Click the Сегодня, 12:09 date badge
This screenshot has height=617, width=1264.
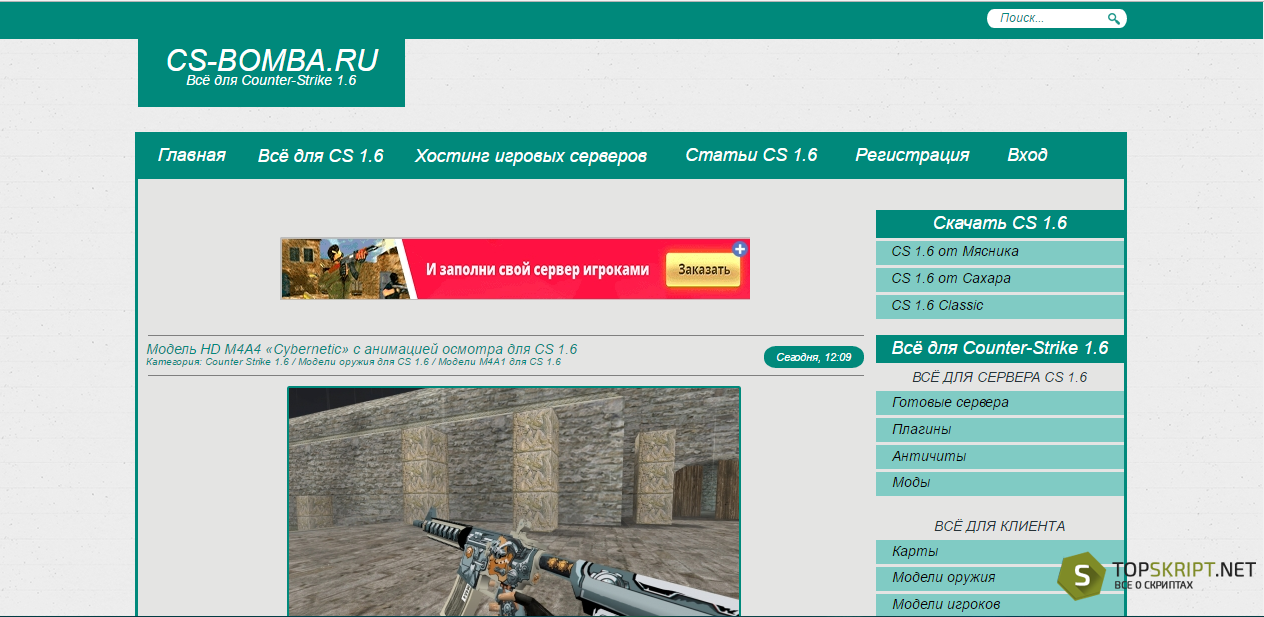click(x=813, y=357)
